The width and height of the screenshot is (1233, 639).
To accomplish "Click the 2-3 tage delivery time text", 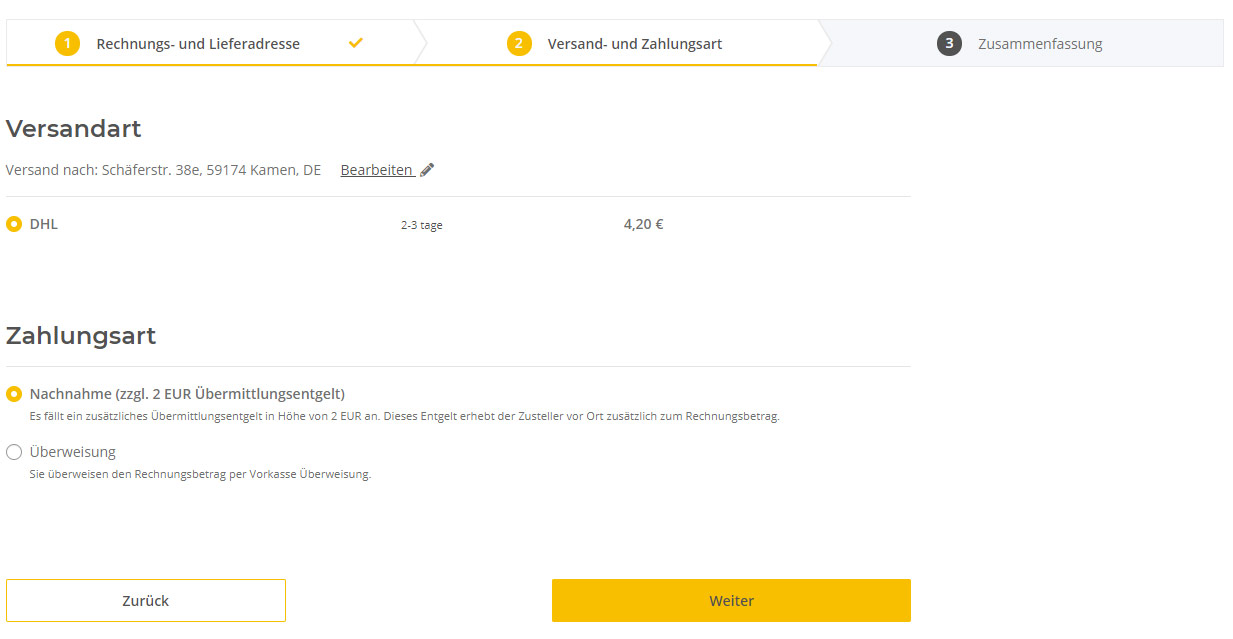I will [422, 226].
